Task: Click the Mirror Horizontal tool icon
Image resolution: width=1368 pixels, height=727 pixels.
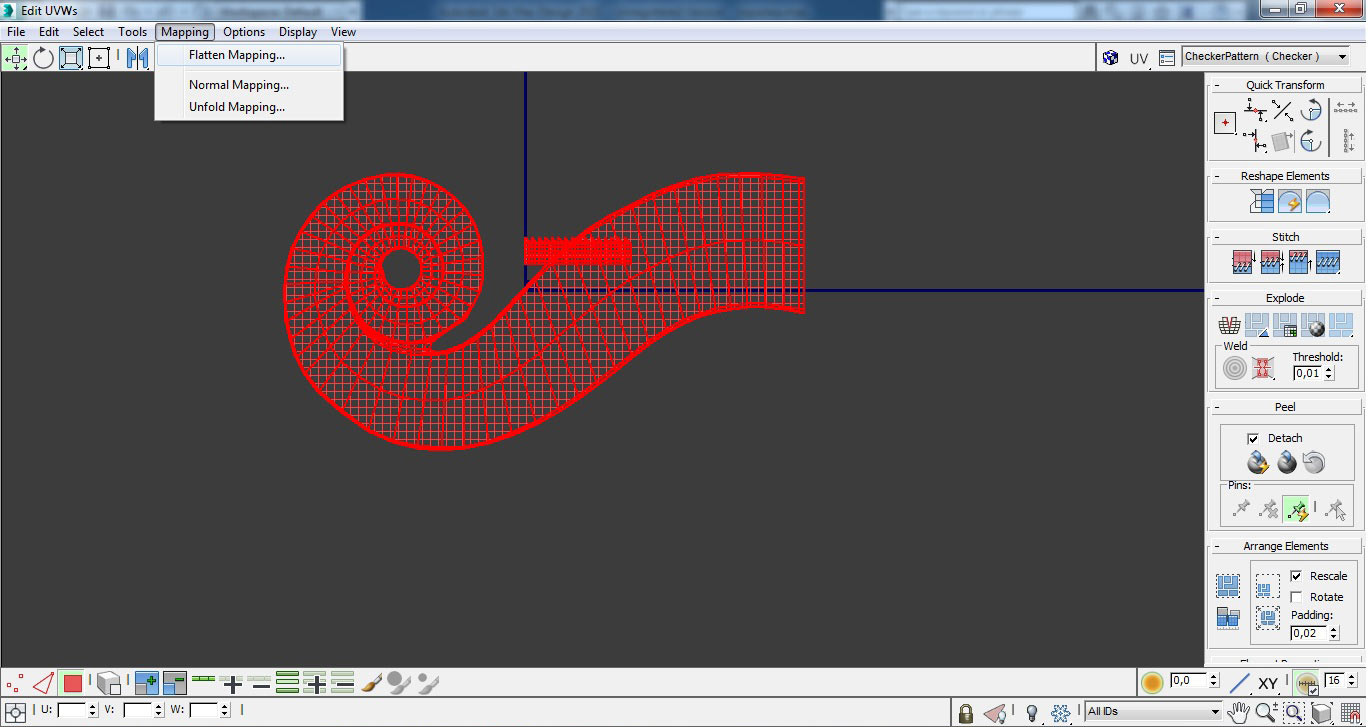Action: [137, 58]
